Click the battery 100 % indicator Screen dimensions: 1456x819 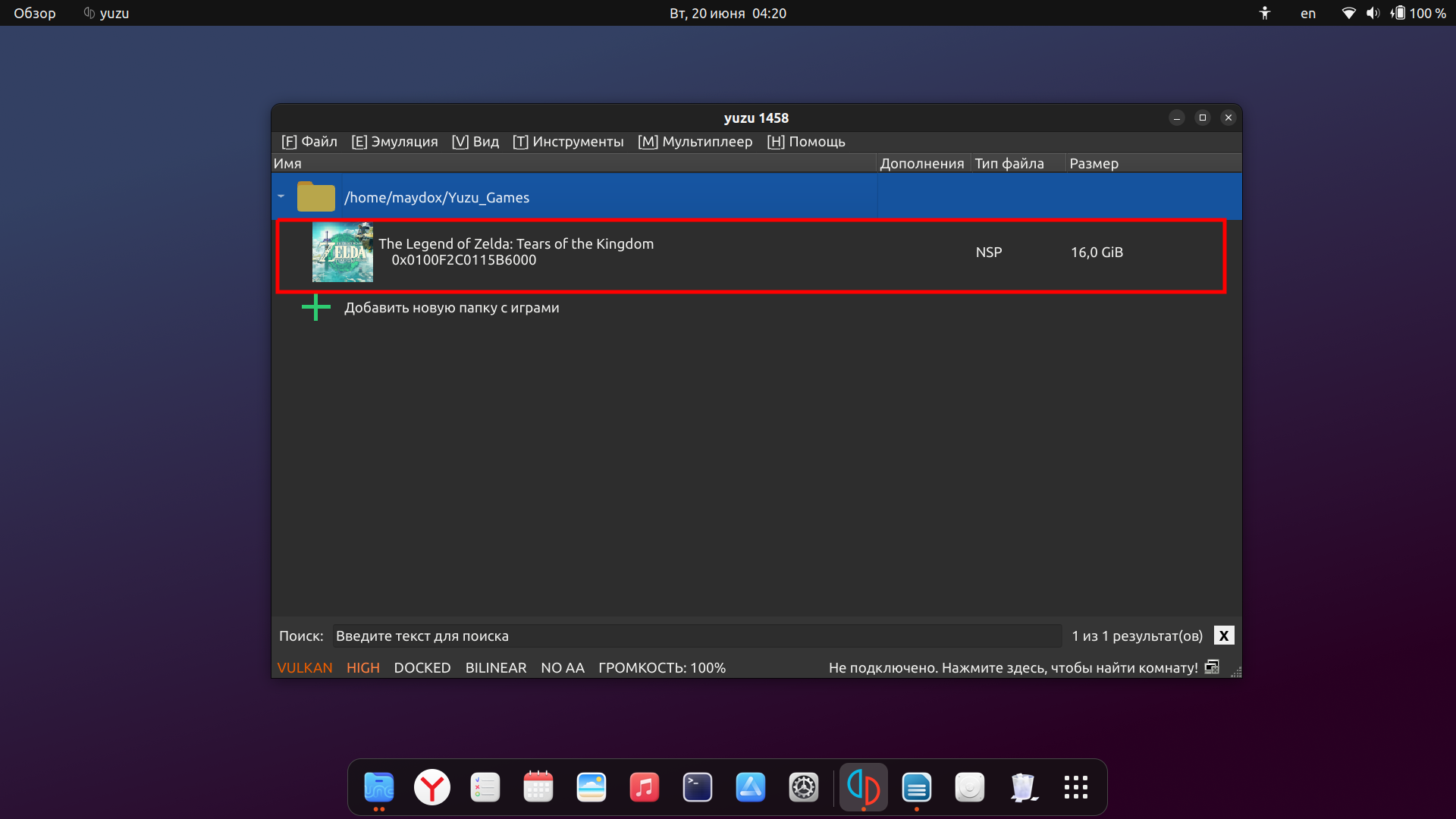1418,13
